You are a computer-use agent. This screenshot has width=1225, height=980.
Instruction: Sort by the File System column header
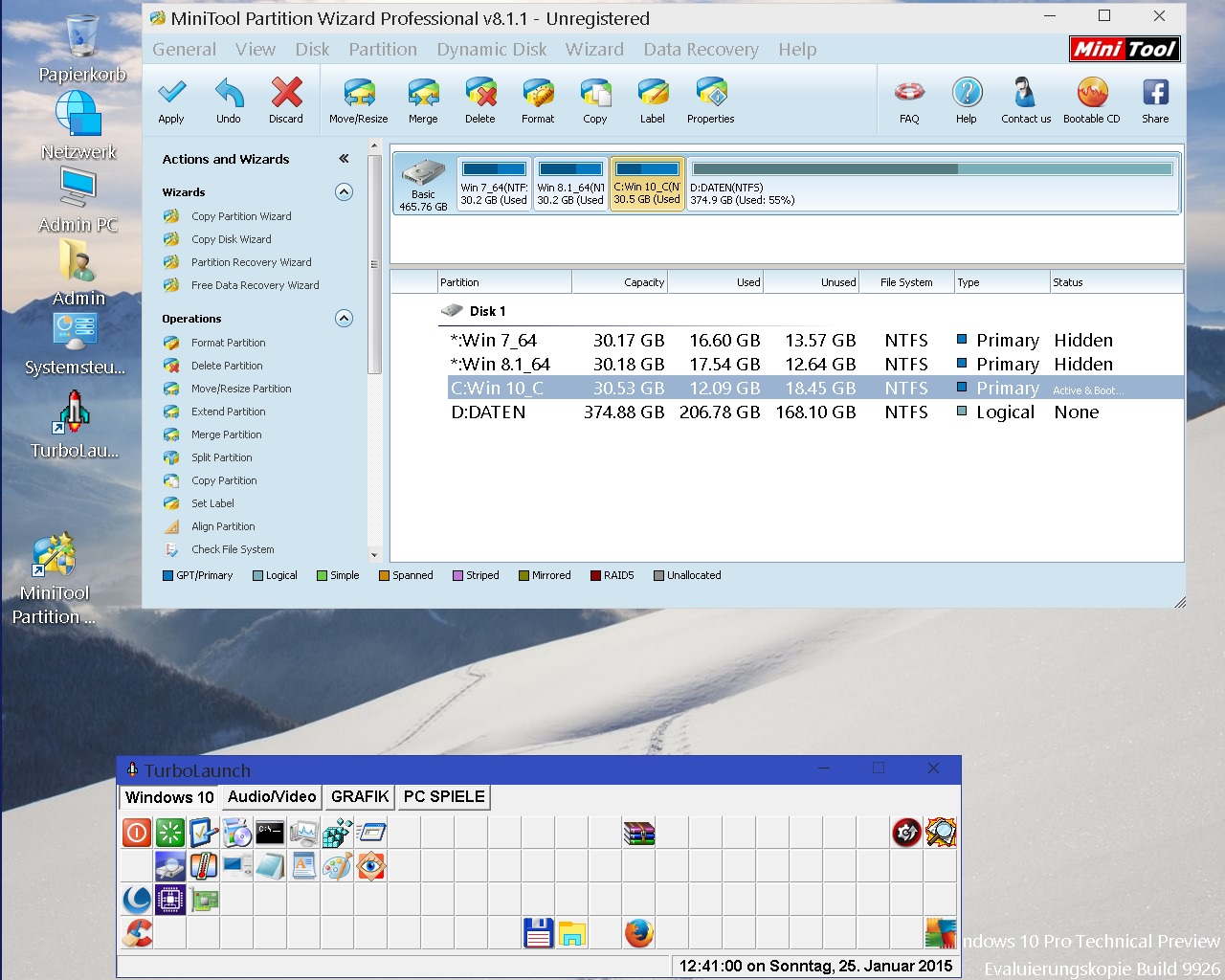[906, 282]
